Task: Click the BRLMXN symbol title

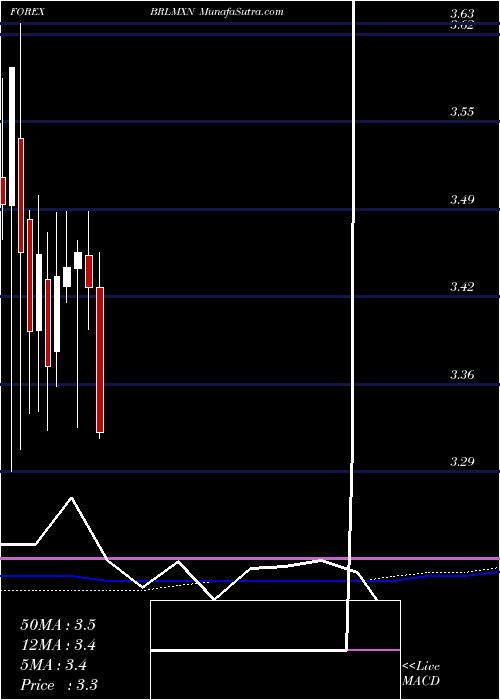Action: [x=172, y=12]
